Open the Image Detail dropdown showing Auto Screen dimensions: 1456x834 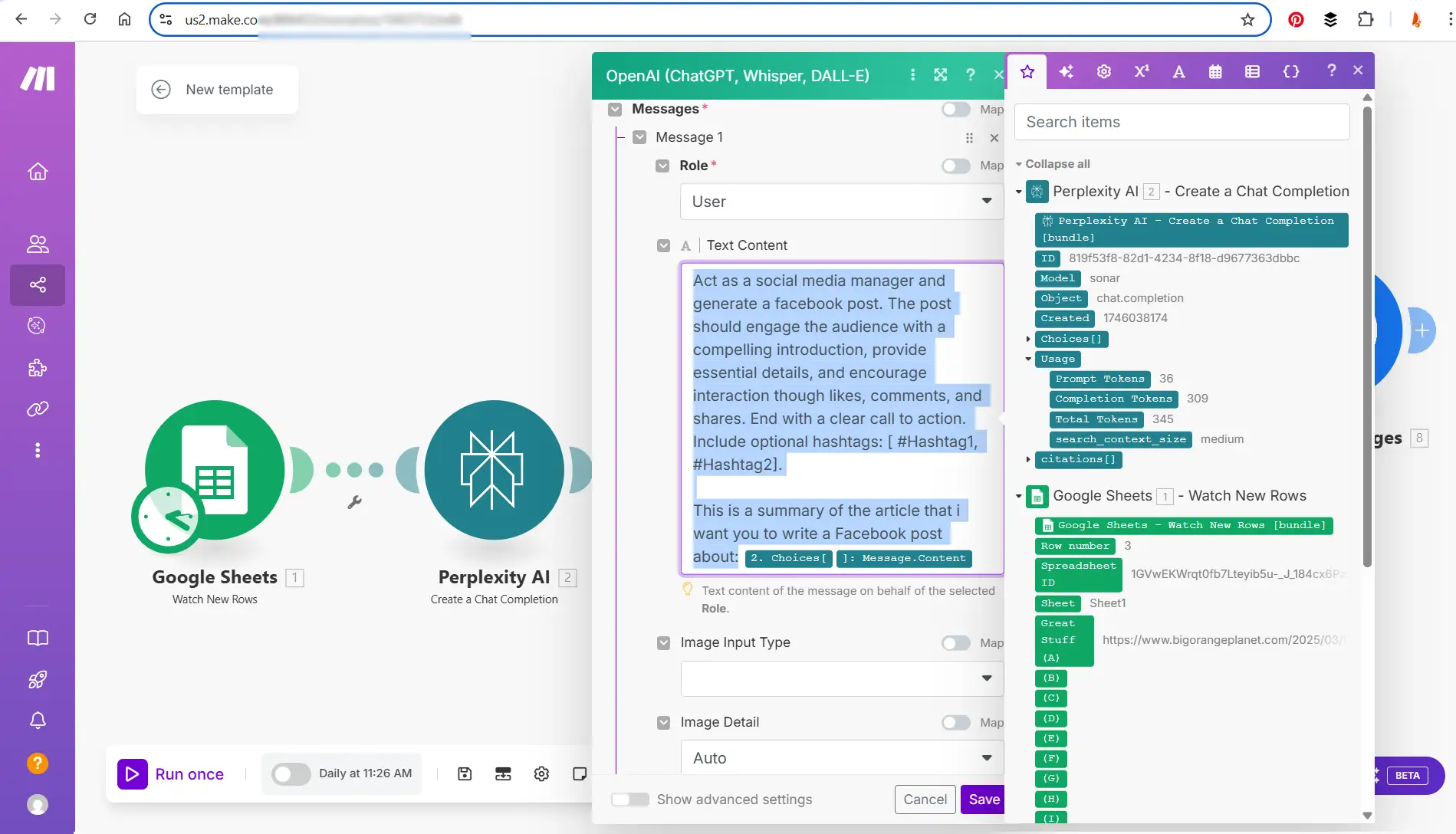[842, 758]
